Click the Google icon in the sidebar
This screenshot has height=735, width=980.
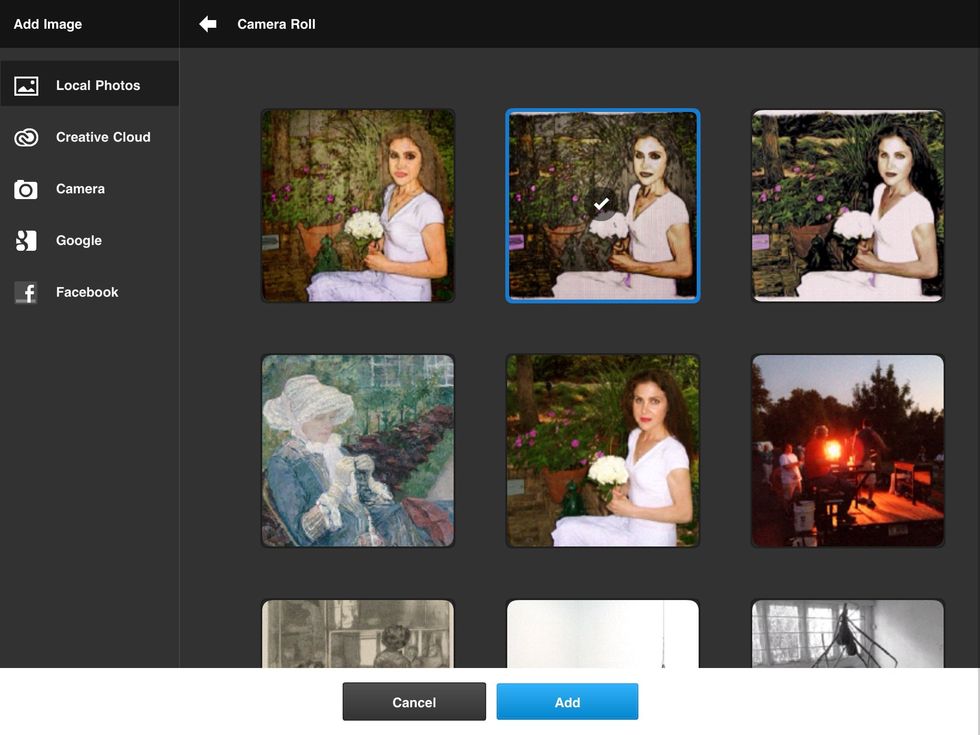26,240
